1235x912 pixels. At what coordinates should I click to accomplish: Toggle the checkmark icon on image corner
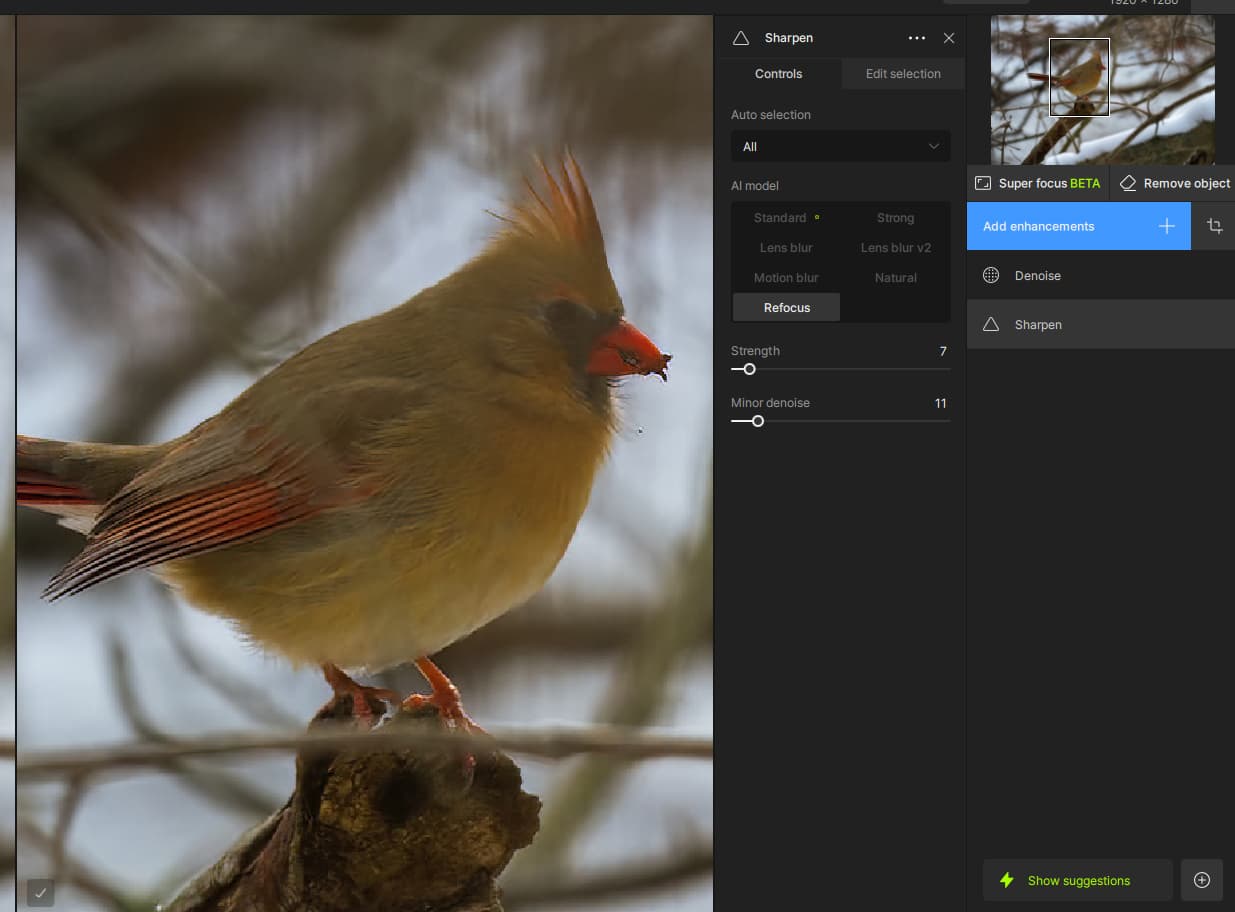(x=39, y=892)
